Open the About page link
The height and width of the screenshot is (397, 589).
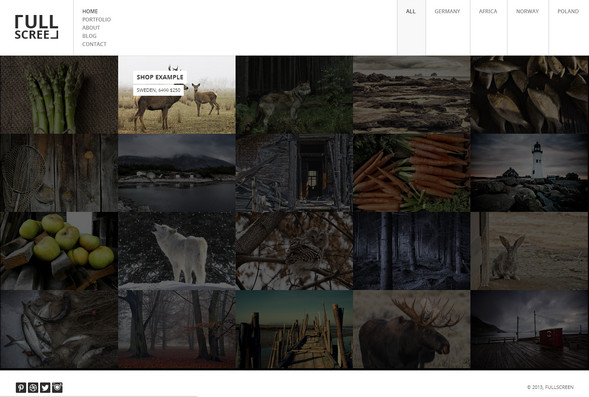(x=91, y=28)
